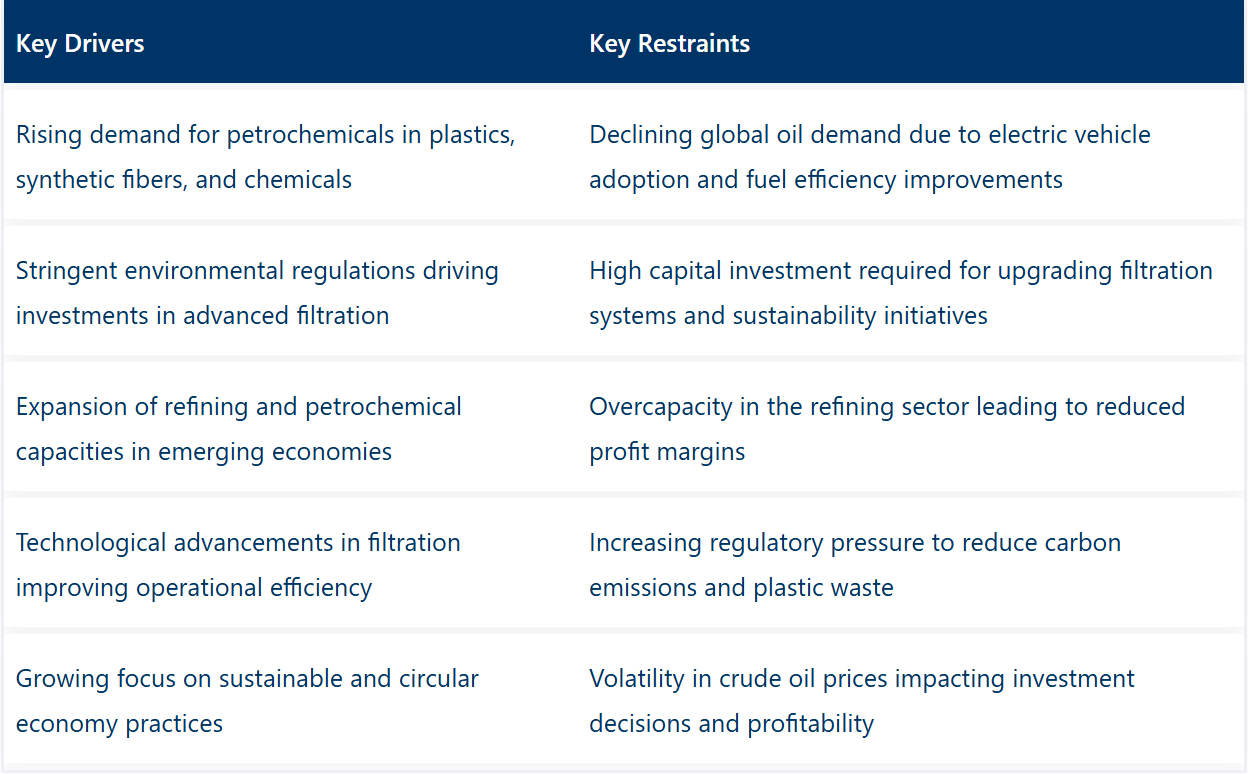Image resolution: width=1248 pixels, height=774 pixels.
Task: Click the text "capacities in emerging economies"
Action: tap(204, 452)
